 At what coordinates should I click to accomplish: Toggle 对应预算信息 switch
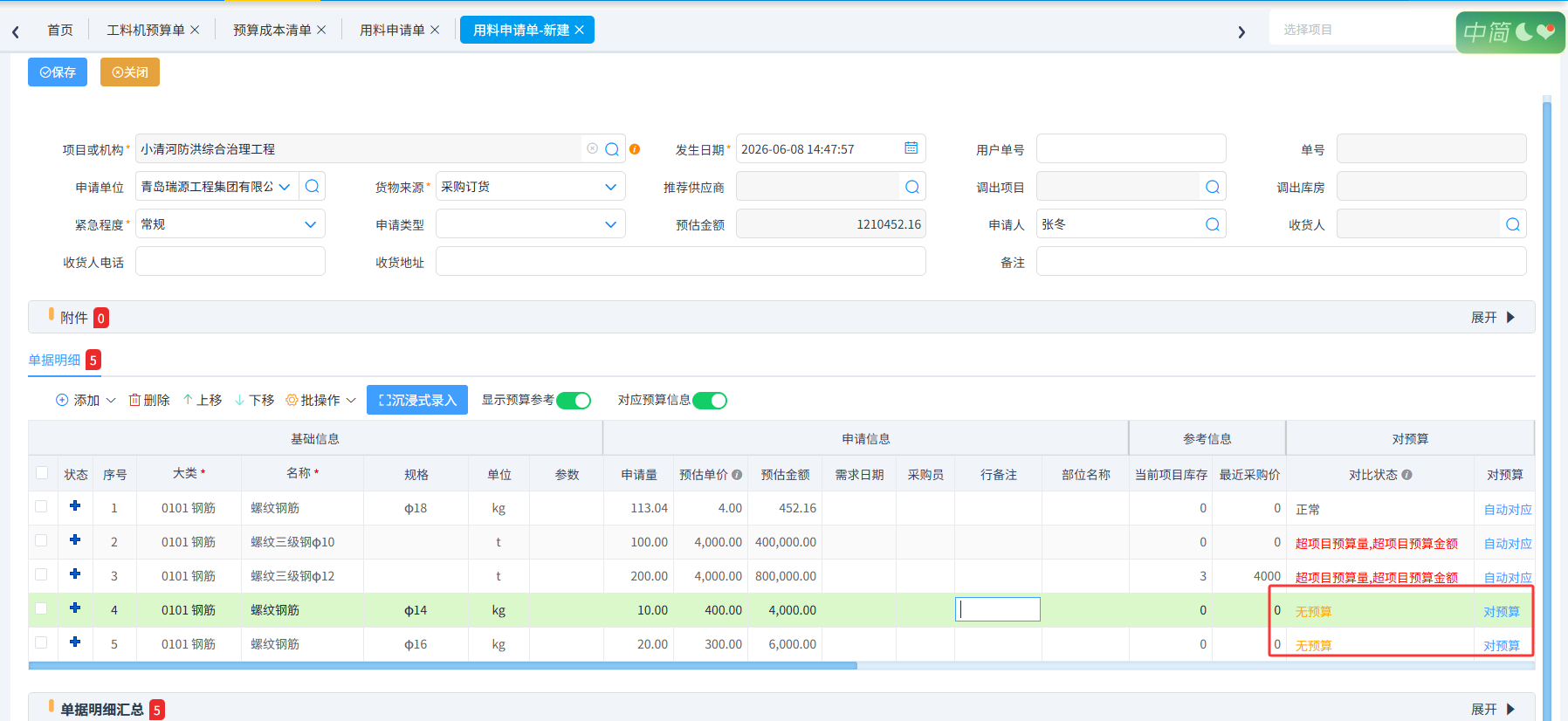point(710,401)
